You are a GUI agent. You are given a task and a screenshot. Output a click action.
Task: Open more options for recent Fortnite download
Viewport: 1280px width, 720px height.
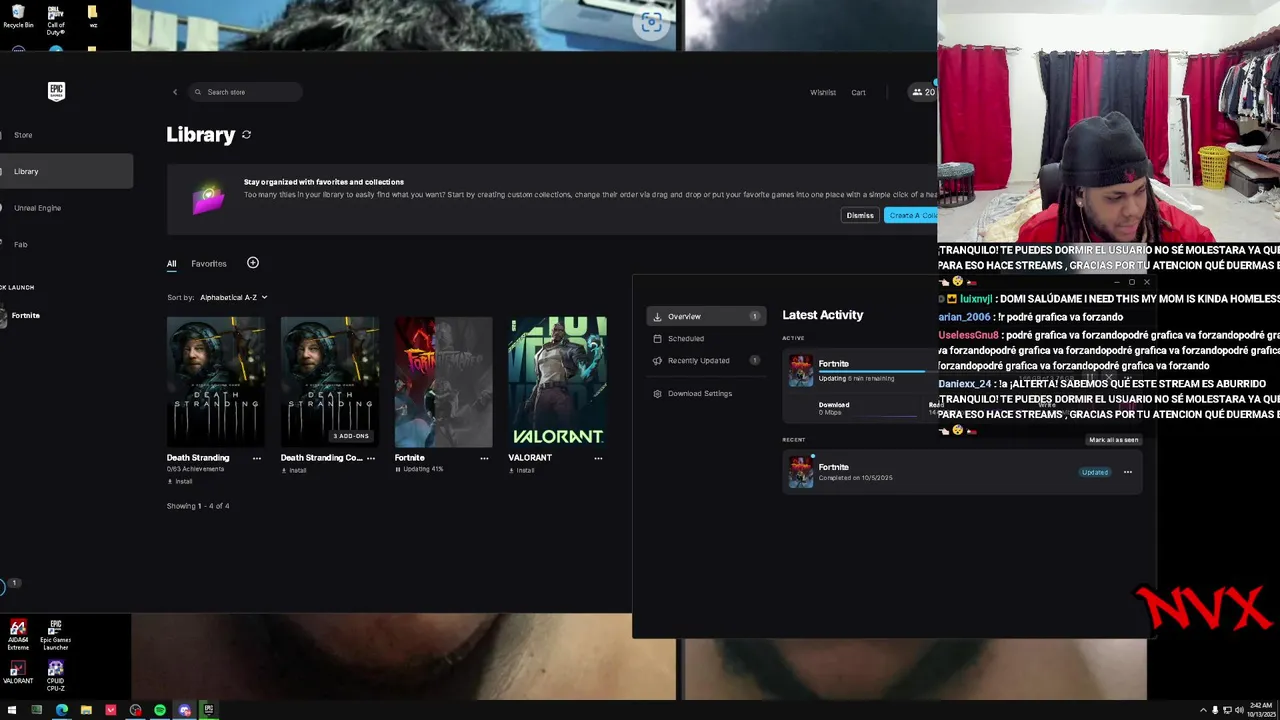[x=1127, y=472]
